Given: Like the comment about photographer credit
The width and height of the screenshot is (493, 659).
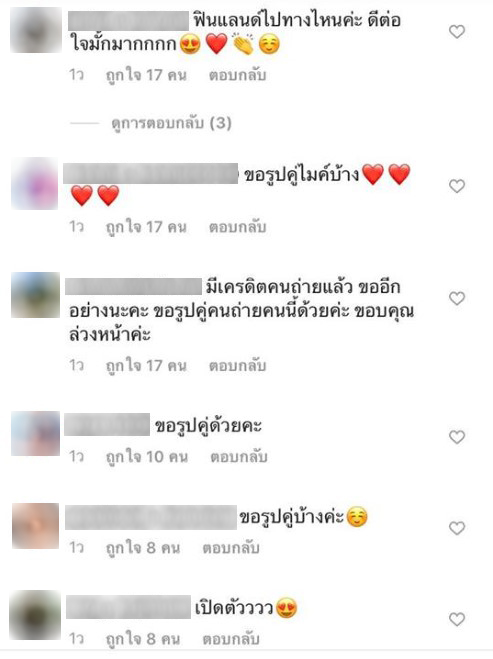Looking at the screenshot, I should click(457, 298).
